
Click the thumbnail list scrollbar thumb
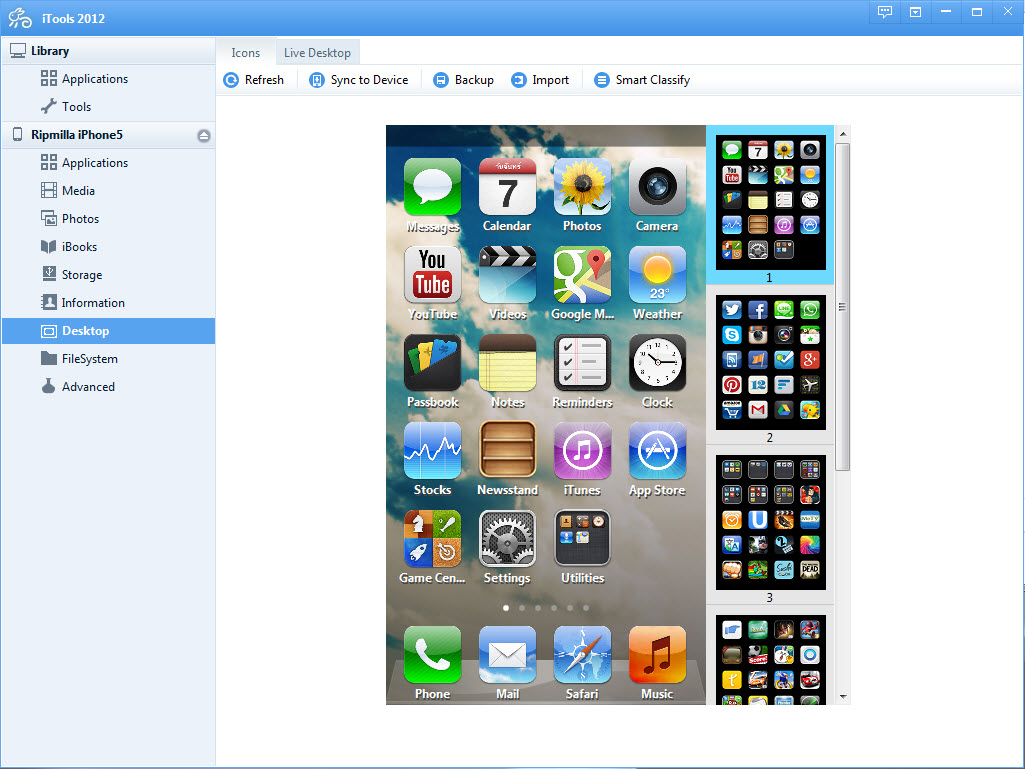(x=843, y=307)
